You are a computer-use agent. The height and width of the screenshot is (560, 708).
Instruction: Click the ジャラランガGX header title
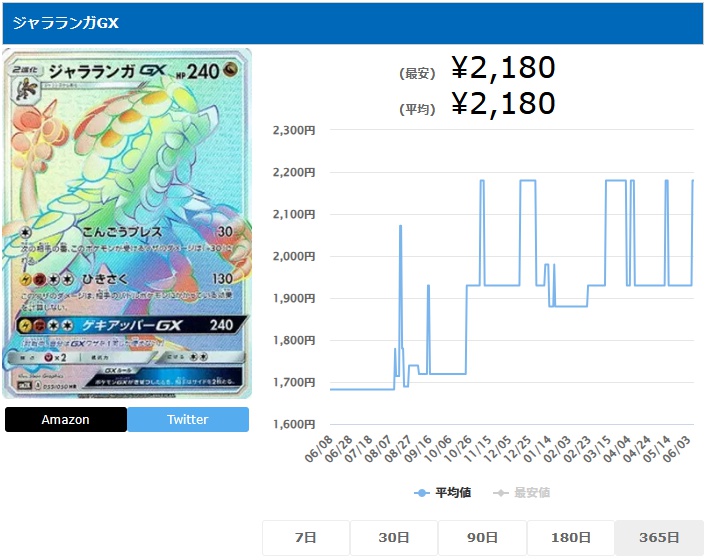click(x=65, y=23)
